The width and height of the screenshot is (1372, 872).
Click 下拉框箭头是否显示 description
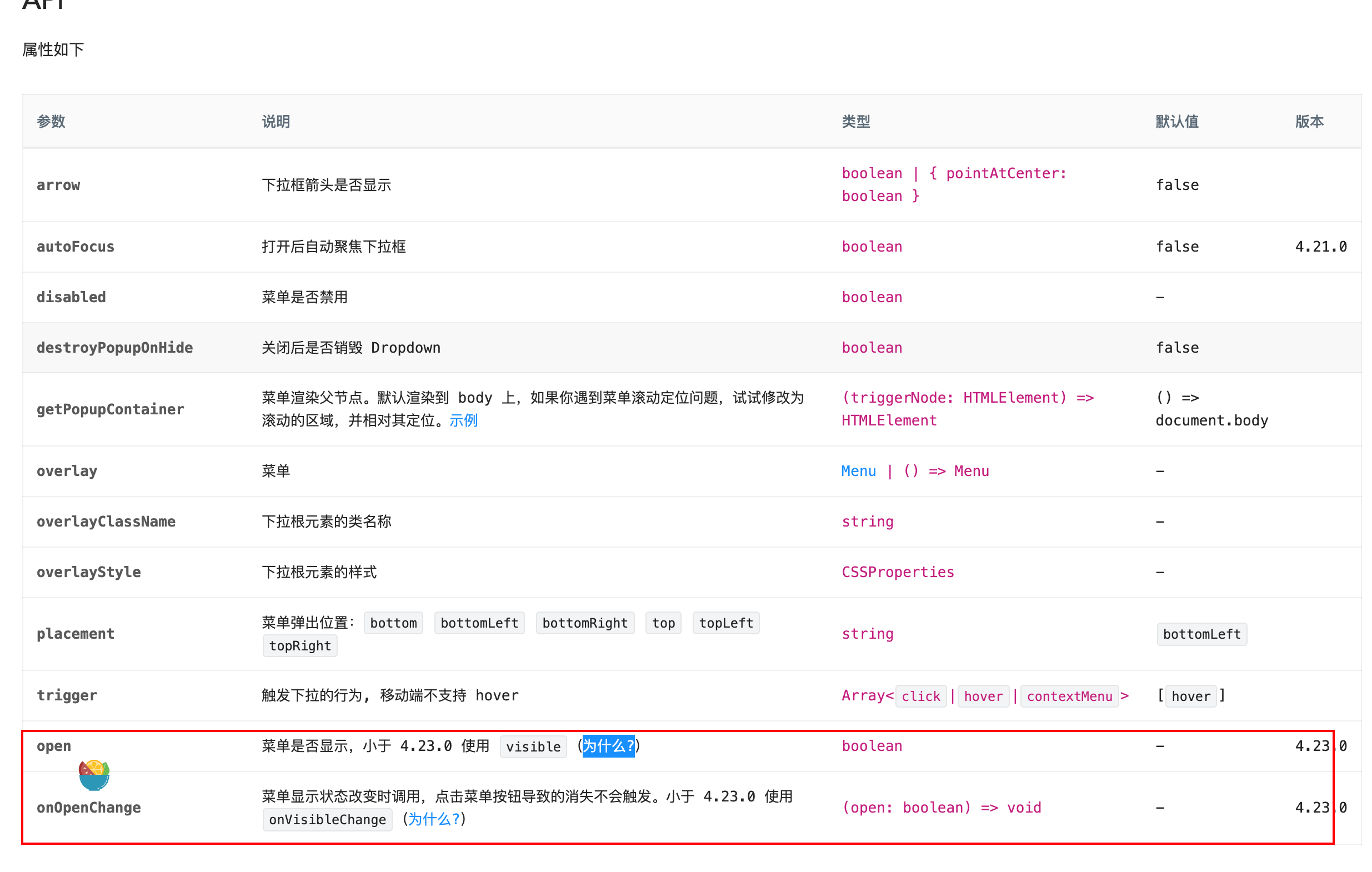pyautogui.click(x=327, y=185)
